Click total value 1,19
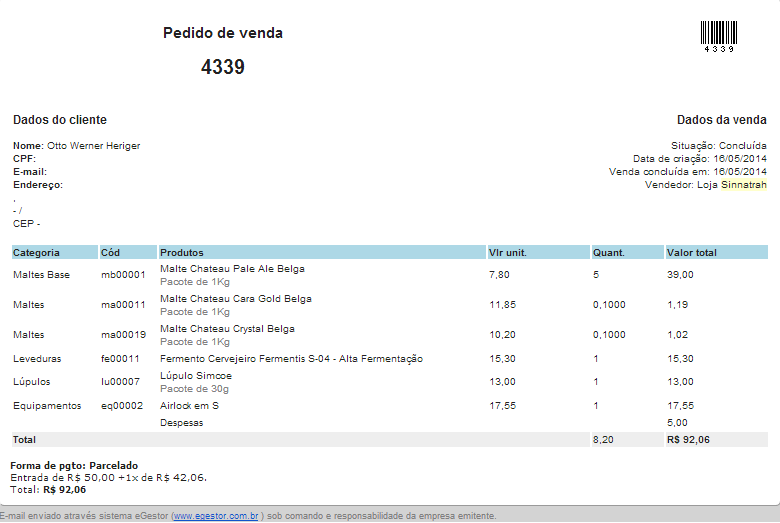The image size is (780, 523). coord(678,305)
